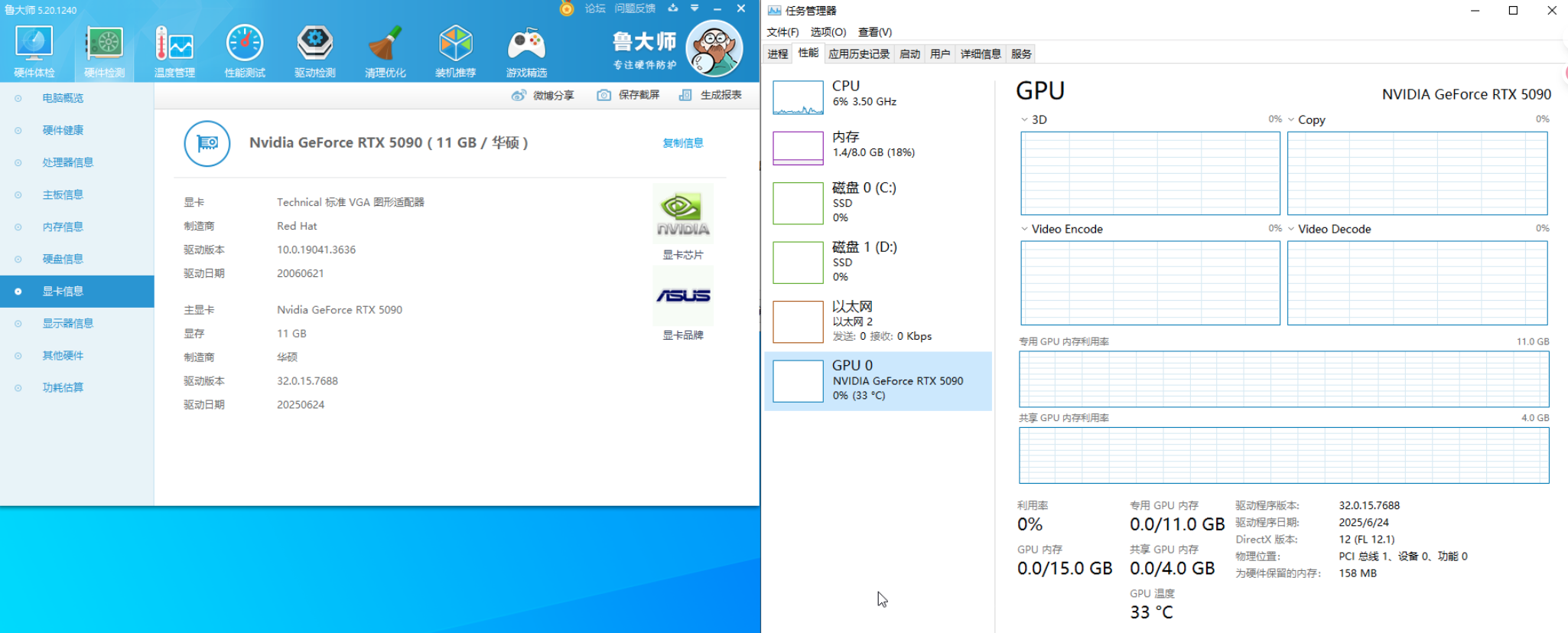The height and width of the screenshot is (633, 1568).
Task: Open the Copy engine graph dropdown
Action: tap(1292, 120)
